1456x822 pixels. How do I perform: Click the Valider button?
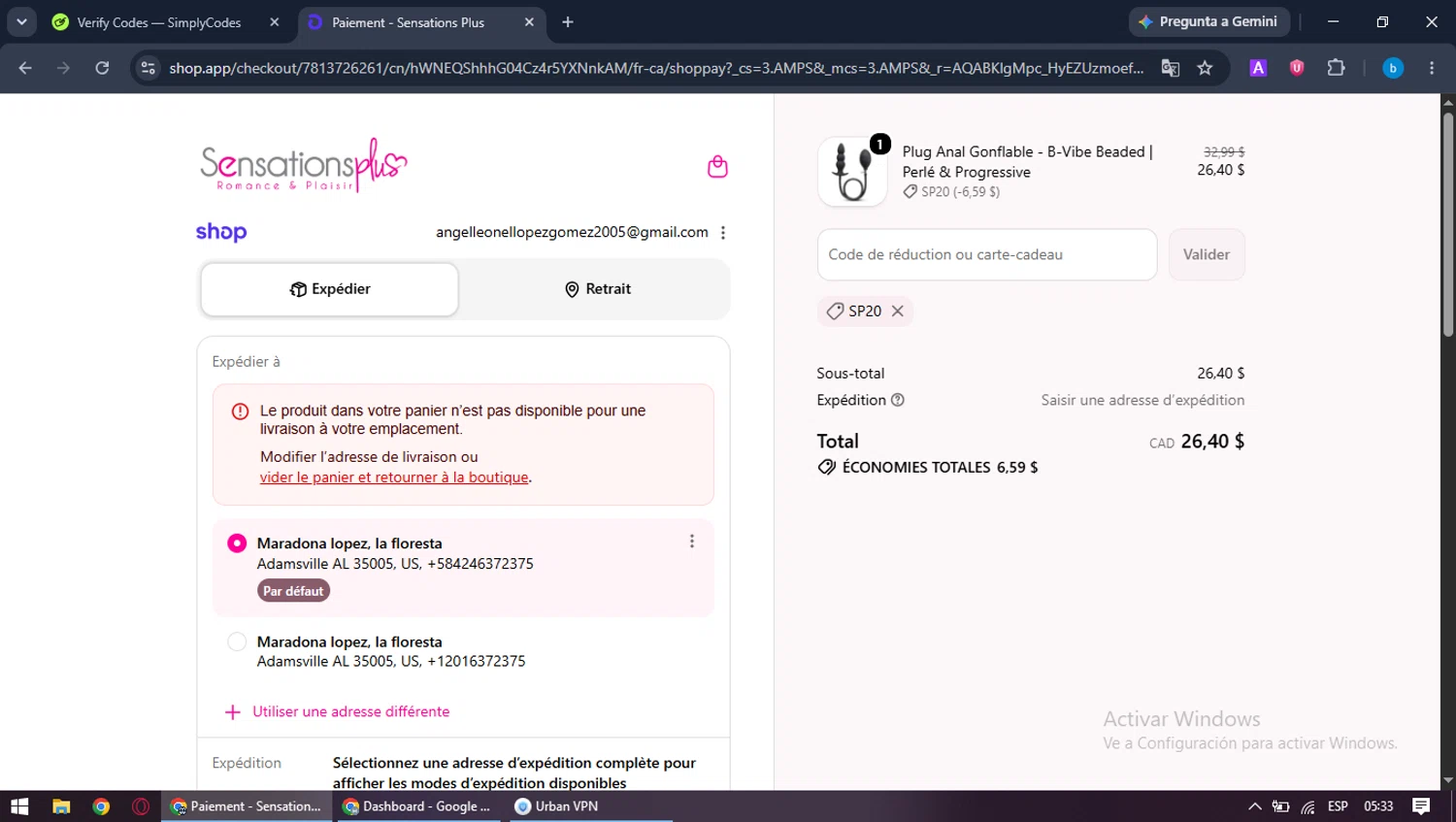[x=1207, y=254]
